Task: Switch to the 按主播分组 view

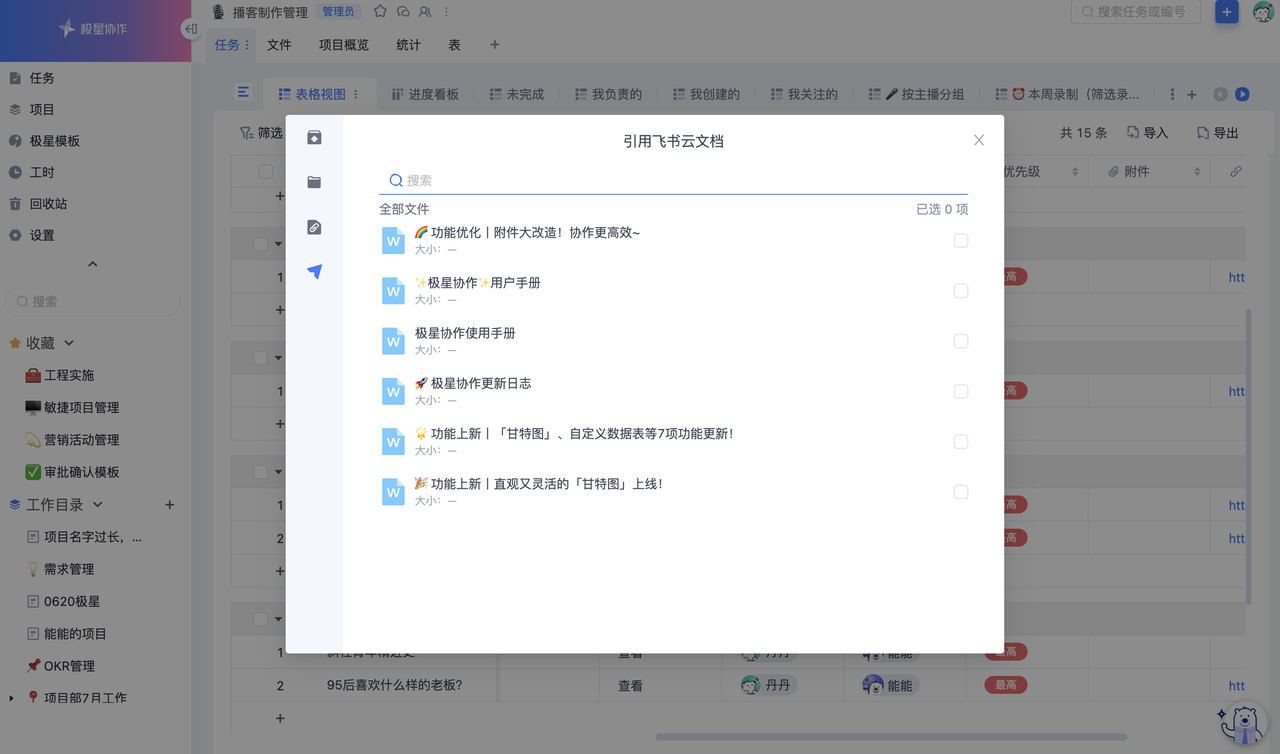Action: tap(917, 94)
